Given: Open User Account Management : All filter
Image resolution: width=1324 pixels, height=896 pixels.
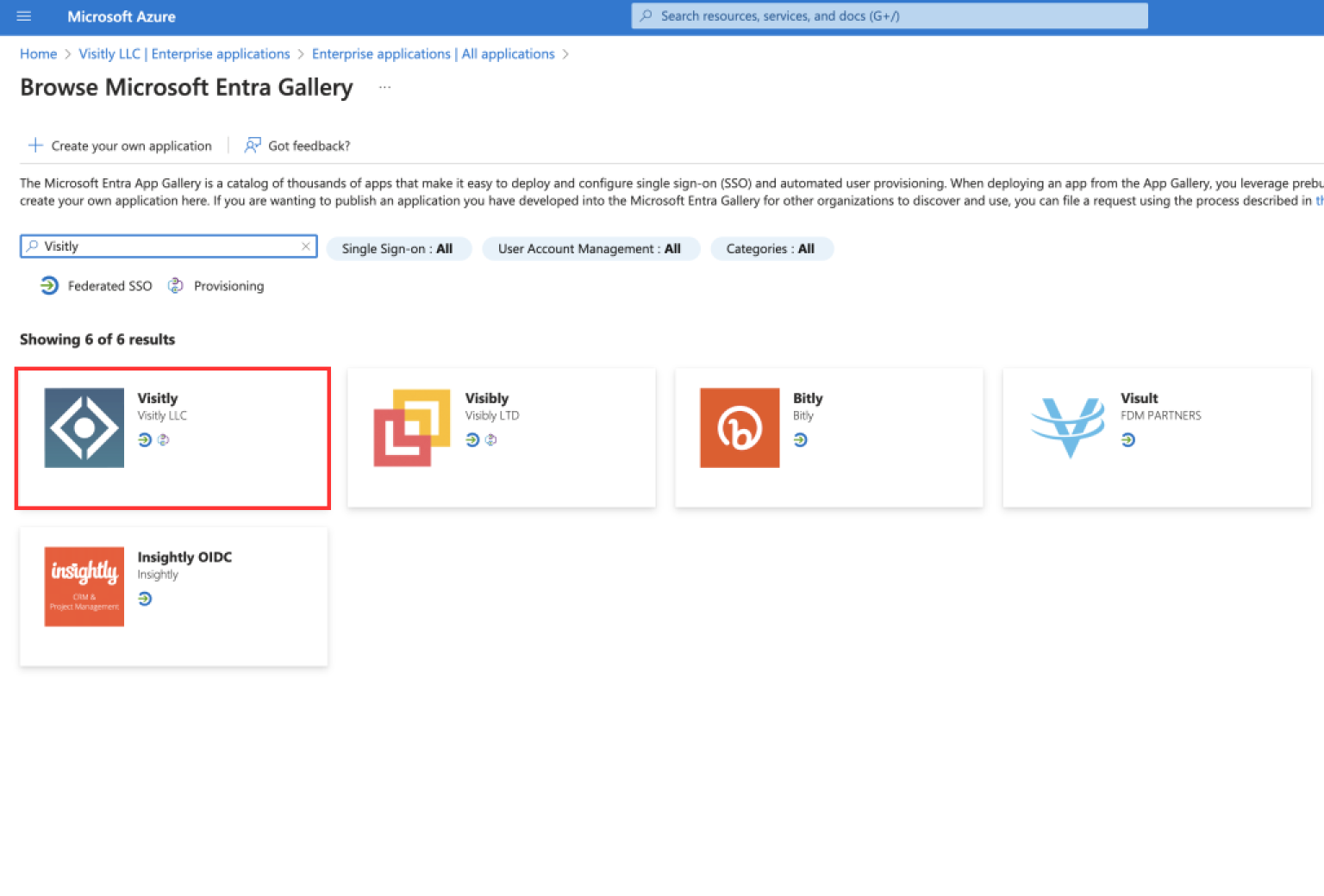Looking at the screenshot, I should coord(590,249).
